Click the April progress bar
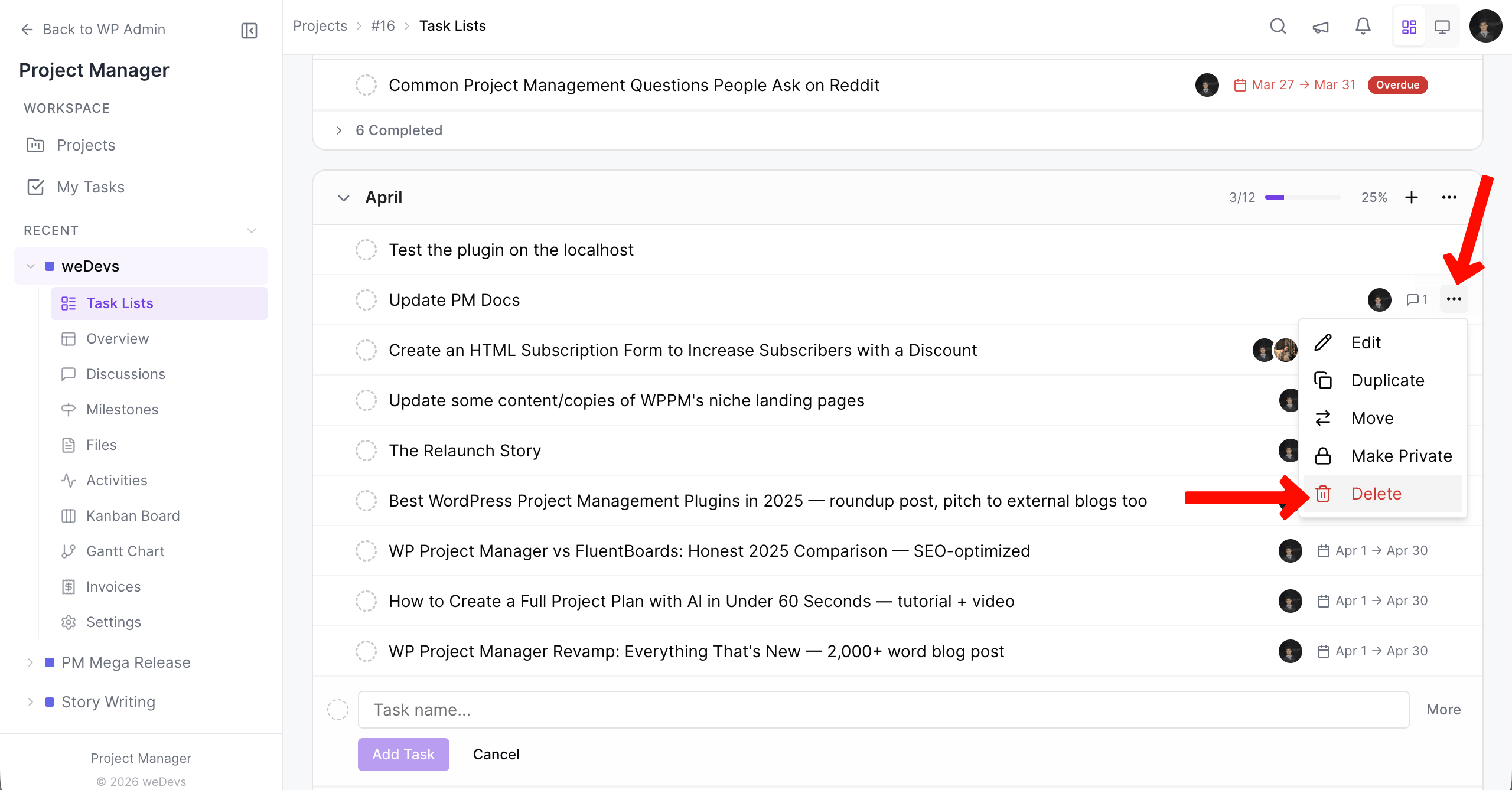This screenshot has width=1512, height=790. point(1301,197)
